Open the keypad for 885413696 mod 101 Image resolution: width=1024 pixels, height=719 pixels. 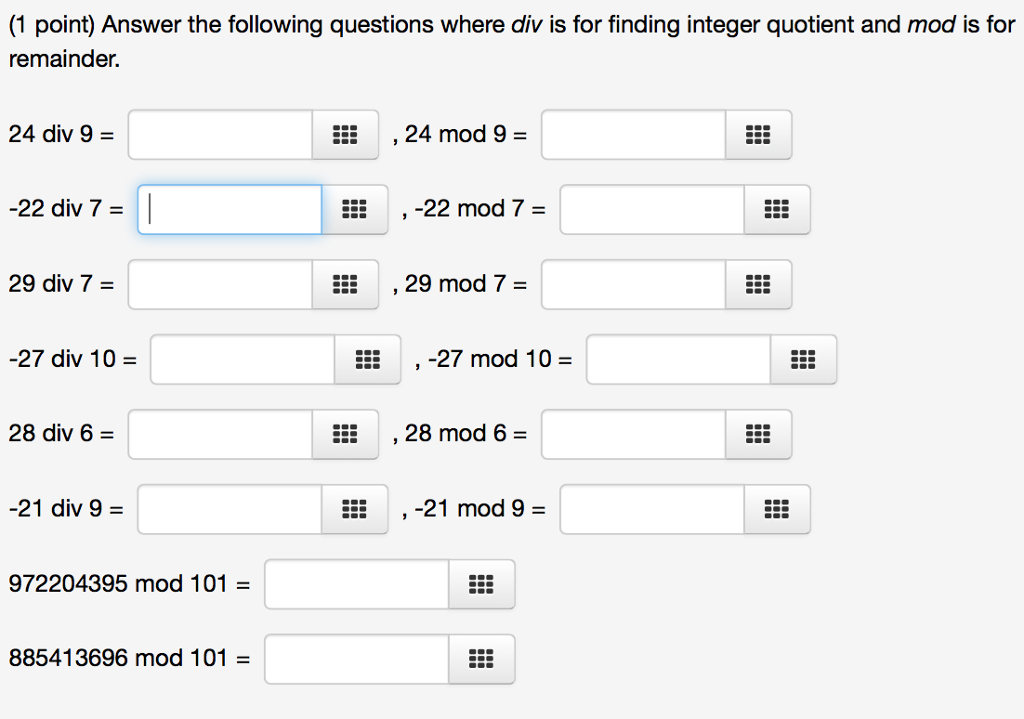point(480,659)
